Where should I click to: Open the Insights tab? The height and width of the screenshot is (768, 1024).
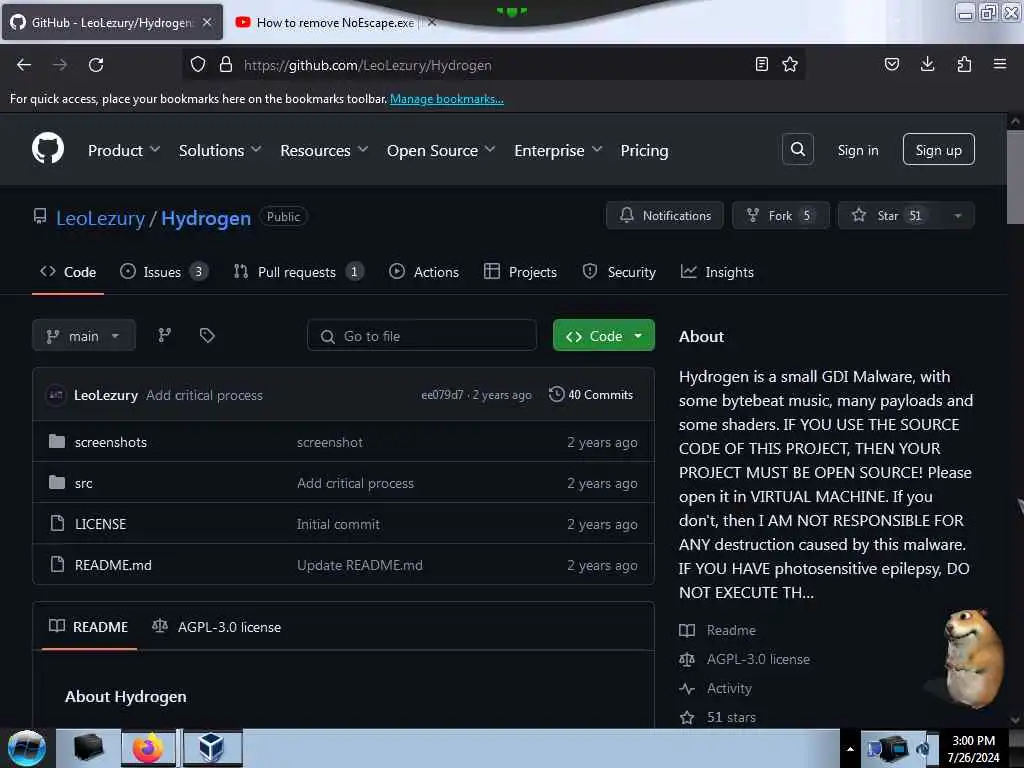717,272
